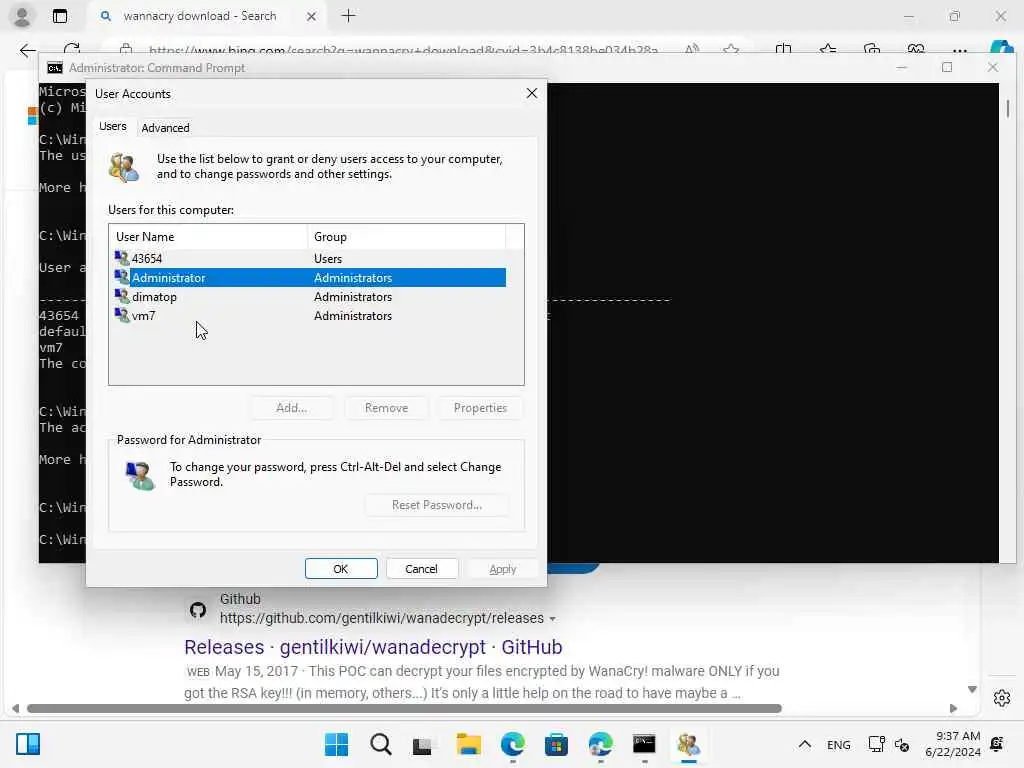The image size is (1024, 768).
Task: Click Edge browser back arrow
Action: (x=27, y=50)
